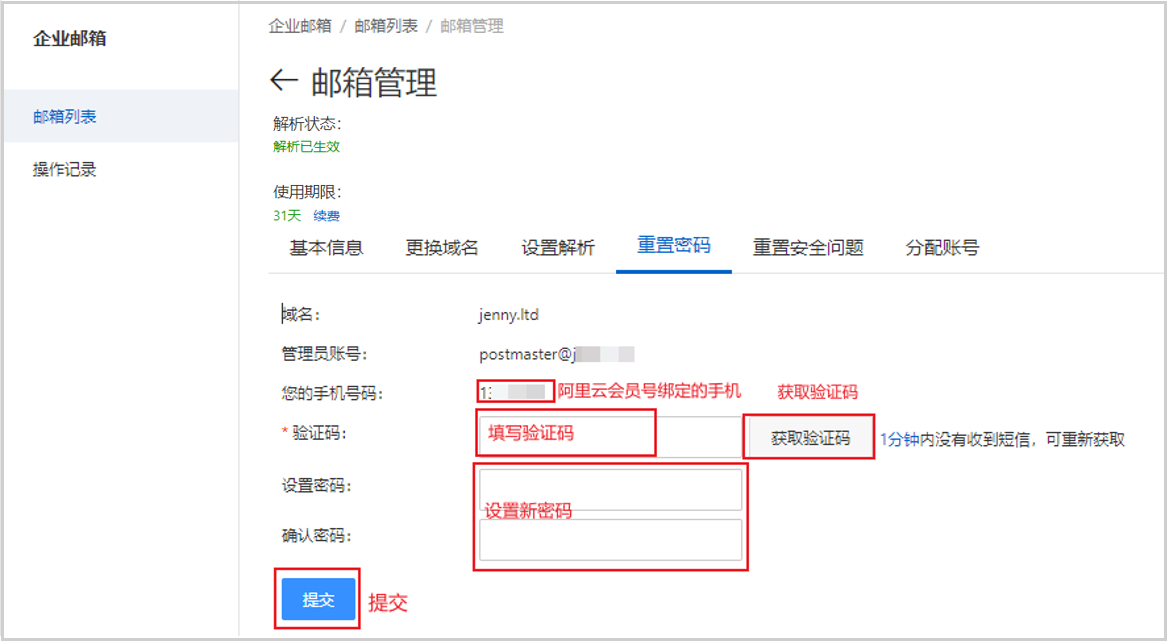Click the 企业邮箱 sidebar title
The height and width of the screenshot is (642, 1168).
pyautogui.click(x=70, y=39)
